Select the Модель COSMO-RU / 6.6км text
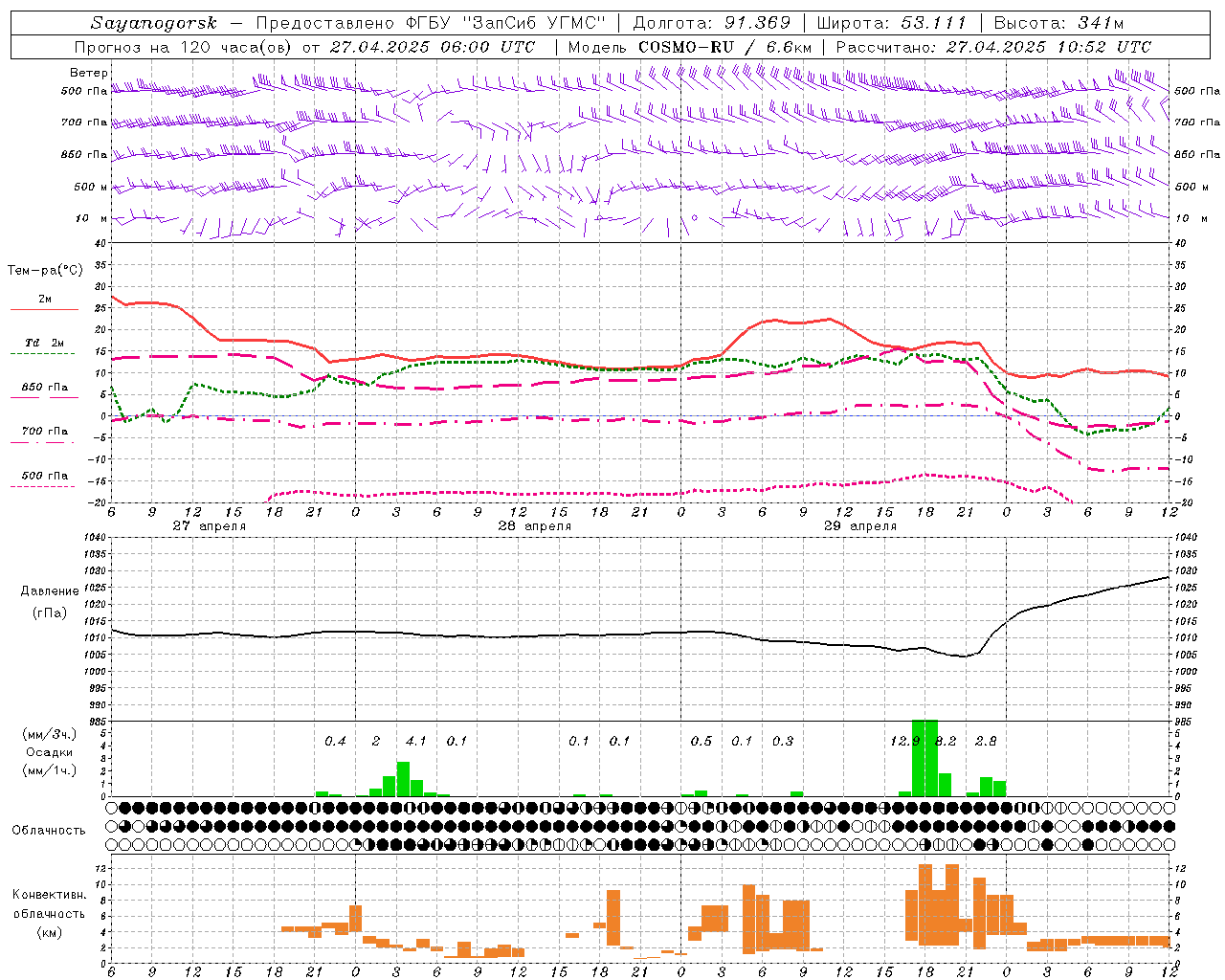This screenshot has height=980, width=1225. (690, 47)
